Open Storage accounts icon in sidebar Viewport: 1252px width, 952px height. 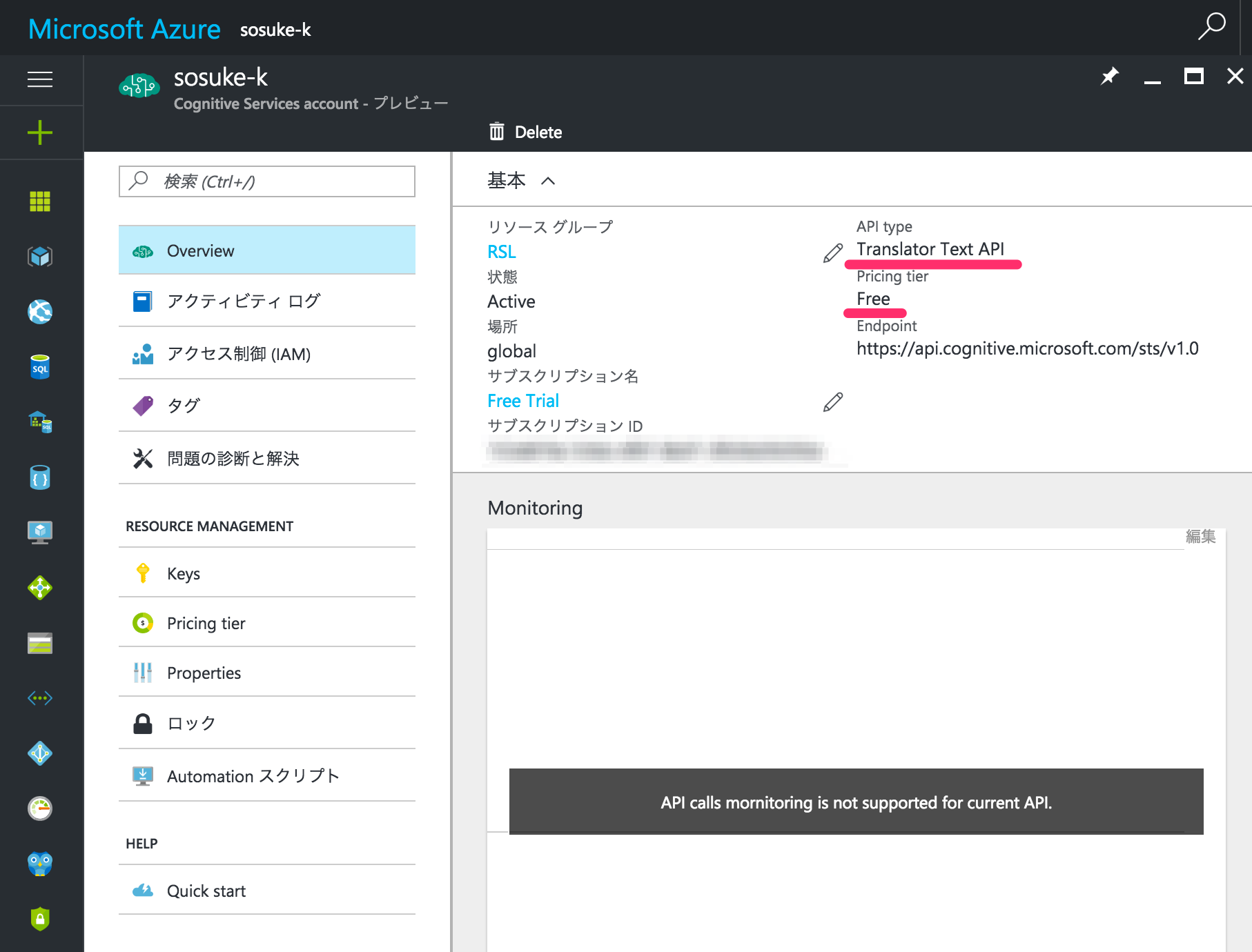[x=40, y=643]
